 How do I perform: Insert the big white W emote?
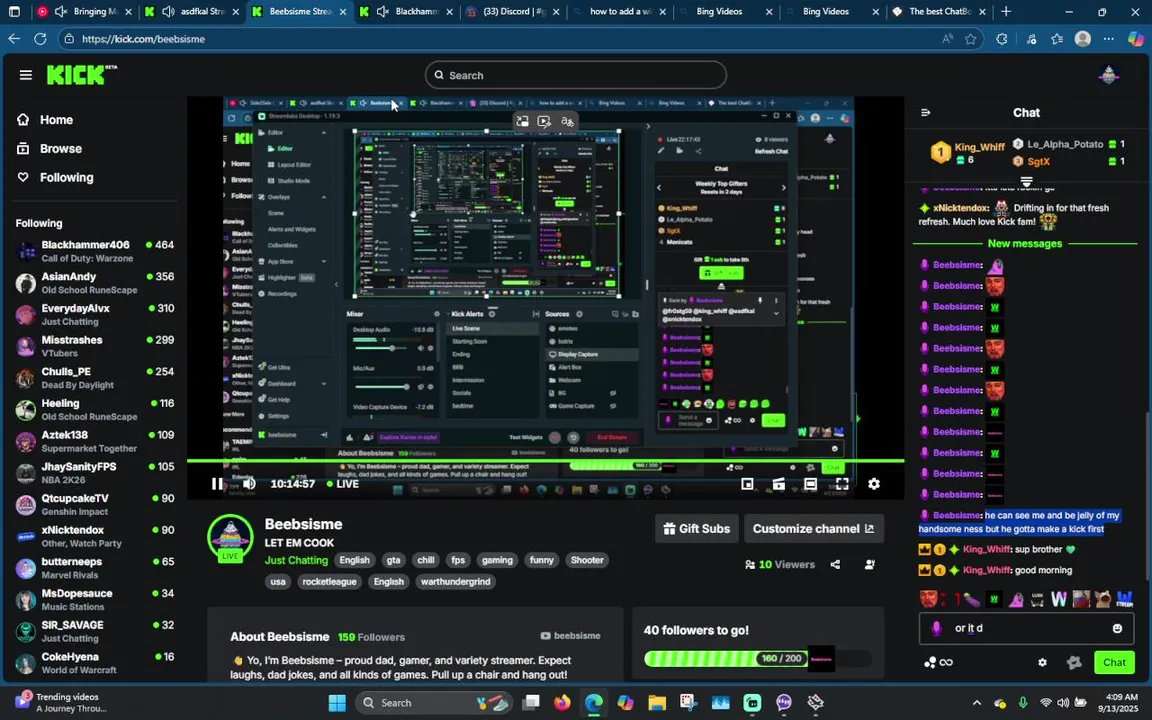[x=1059, y=600]
